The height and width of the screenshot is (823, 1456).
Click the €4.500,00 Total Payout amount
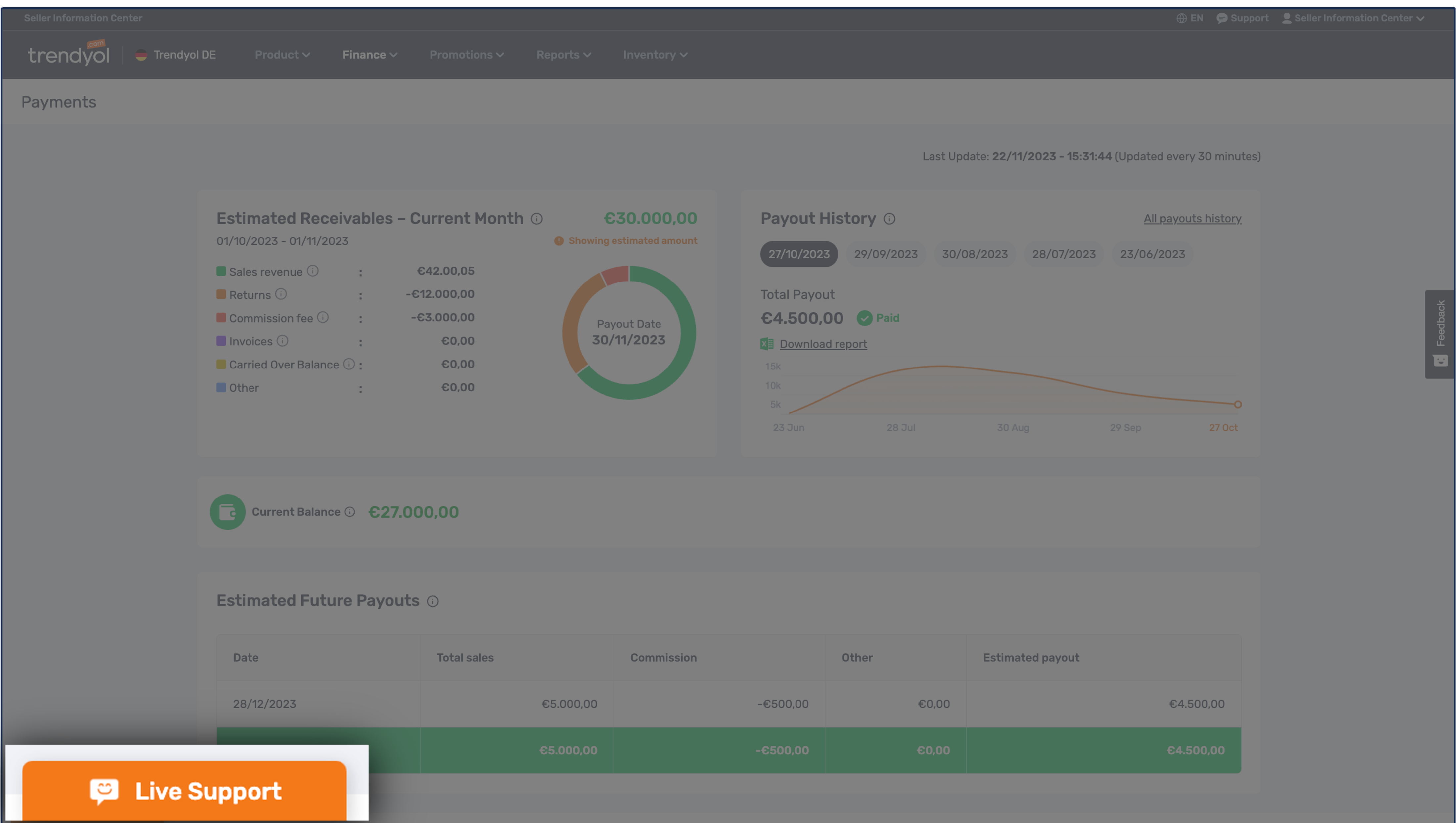tap(802, 318)
